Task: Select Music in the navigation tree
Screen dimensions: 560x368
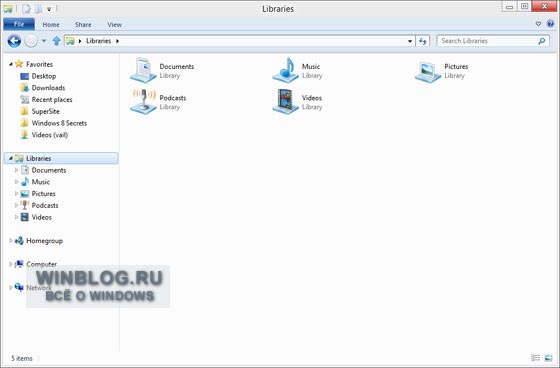Action: [x=41, y=182]
